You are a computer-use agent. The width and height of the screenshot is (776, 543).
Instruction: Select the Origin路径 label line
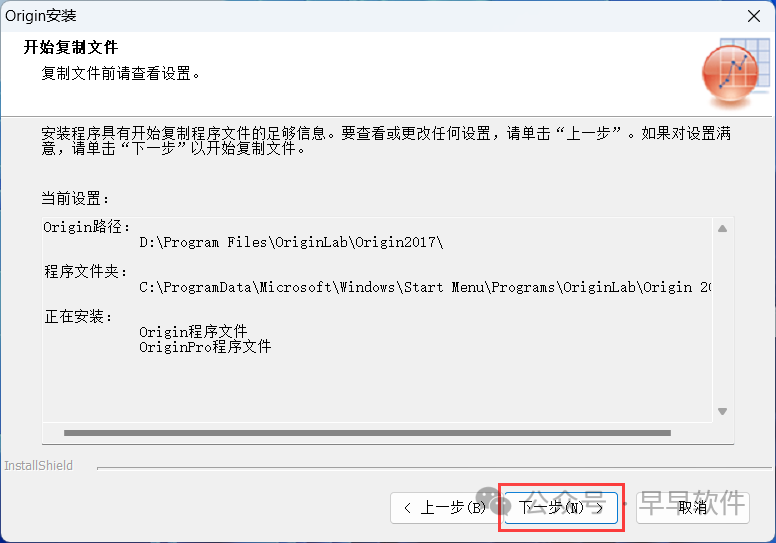pos(87,227)
